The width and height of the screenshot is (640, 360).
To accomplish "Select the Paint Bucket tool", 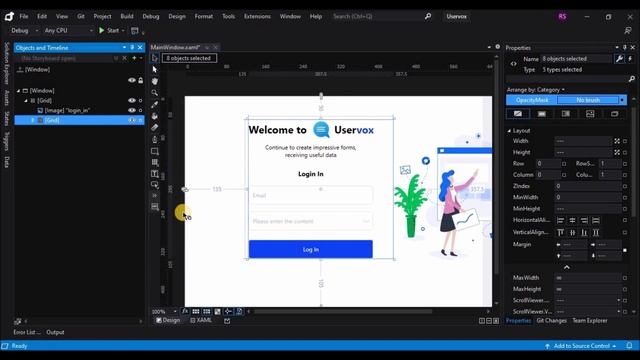I will click(x=154, y=116).
